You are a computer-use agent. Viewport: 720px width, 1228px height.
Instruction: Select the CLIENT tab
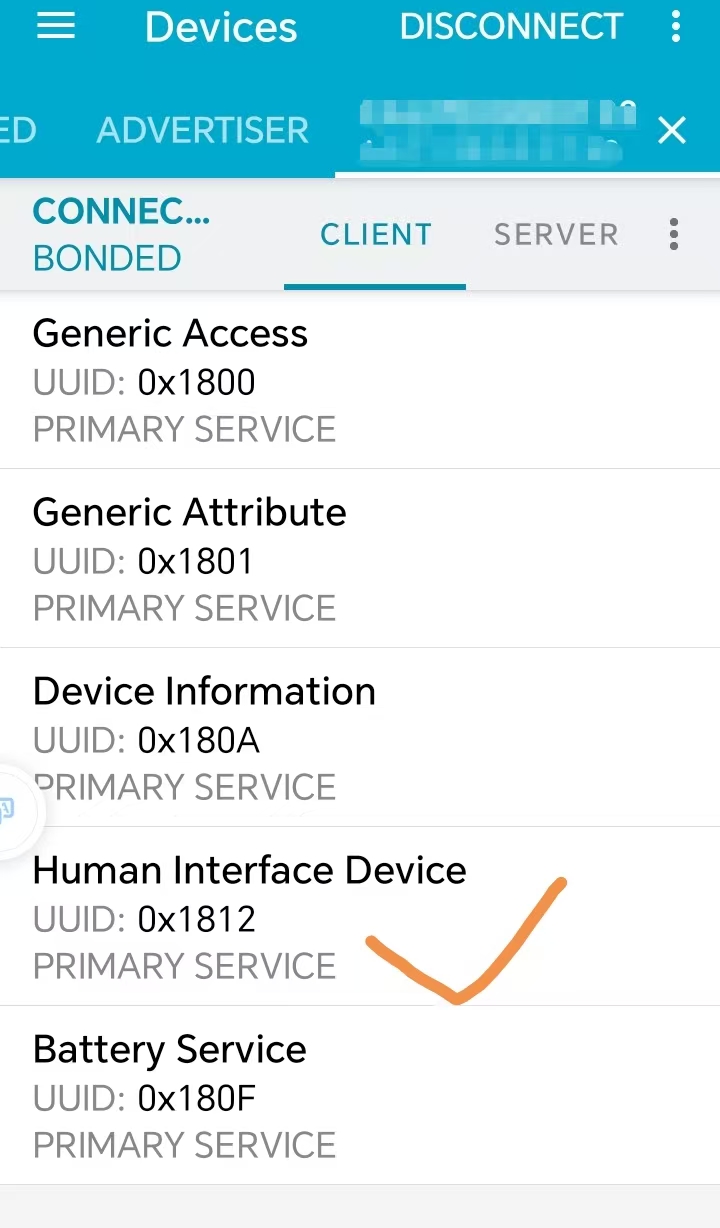[376, 234]
